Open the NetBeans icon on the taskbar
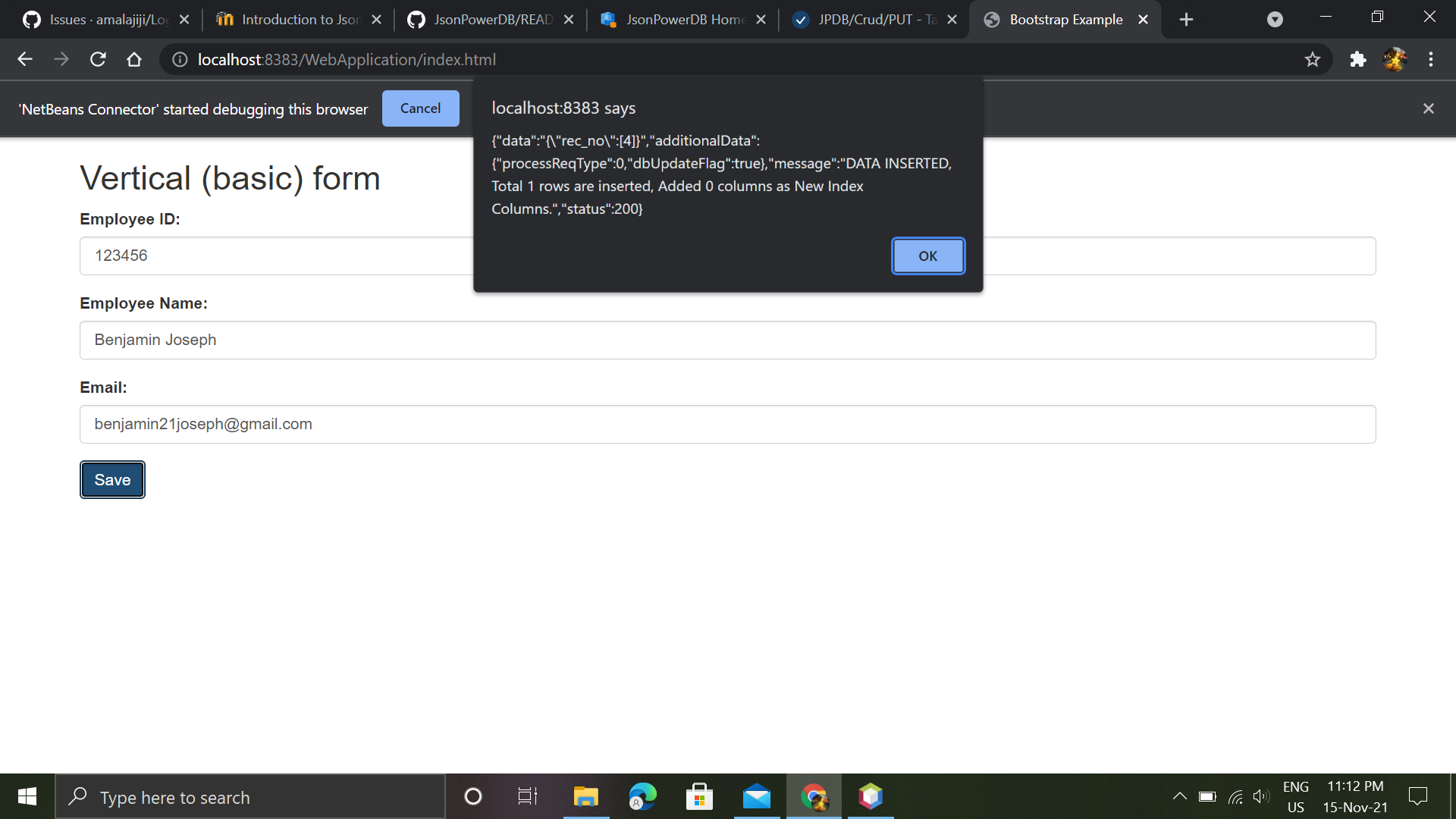Viewport: 1456px width, 819px height. (x=871, y=796)
